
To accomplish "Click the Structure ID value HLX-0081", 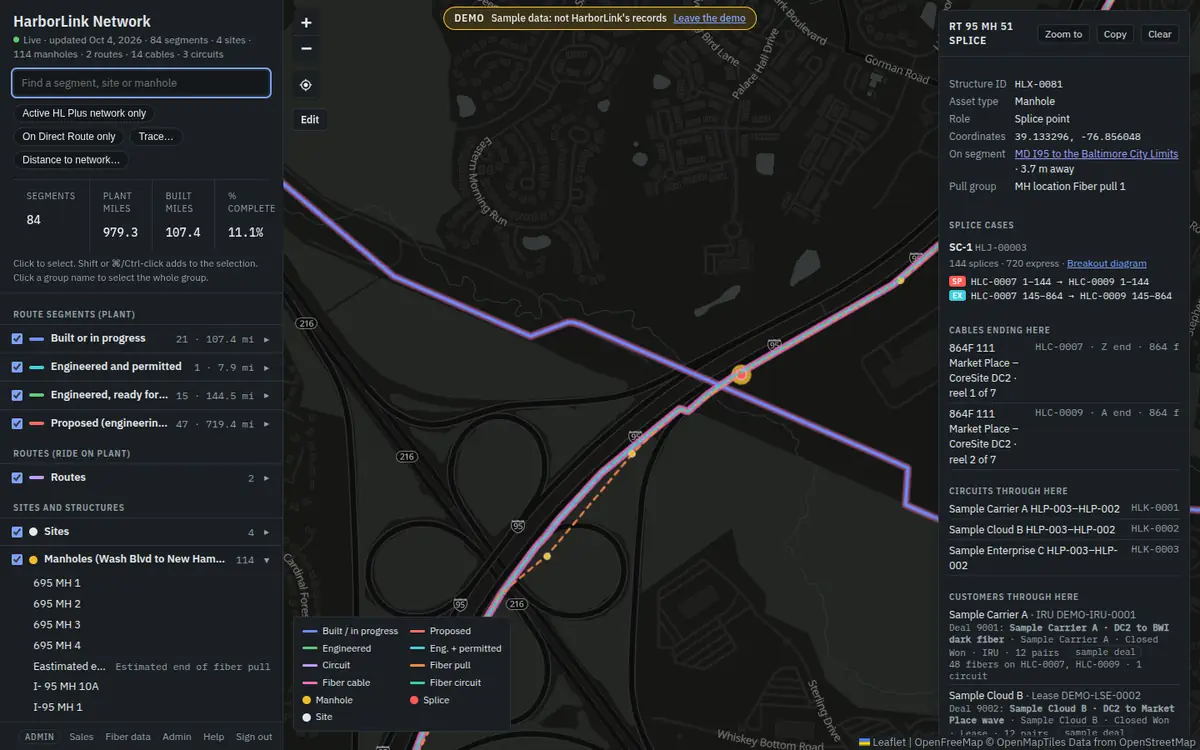I will pos(1038,85).
